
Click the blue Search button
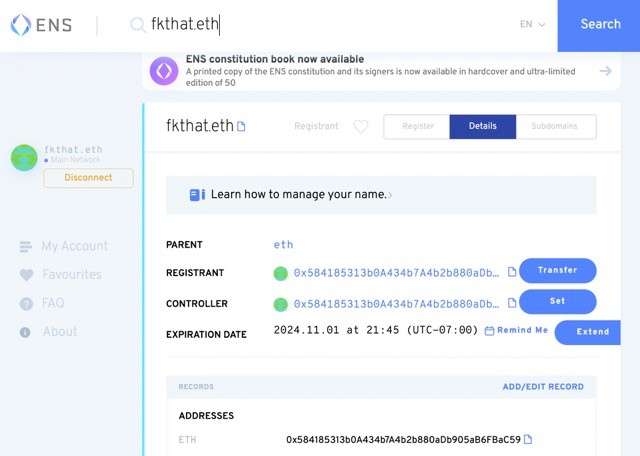point(599,25)
